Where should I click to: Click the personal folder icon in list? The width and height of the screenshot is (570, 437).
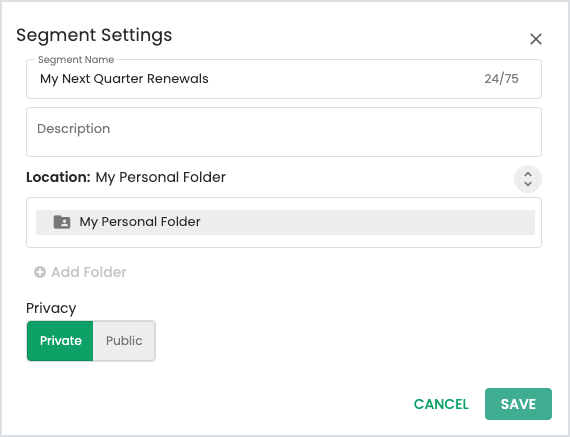click(x=62, y=222)
